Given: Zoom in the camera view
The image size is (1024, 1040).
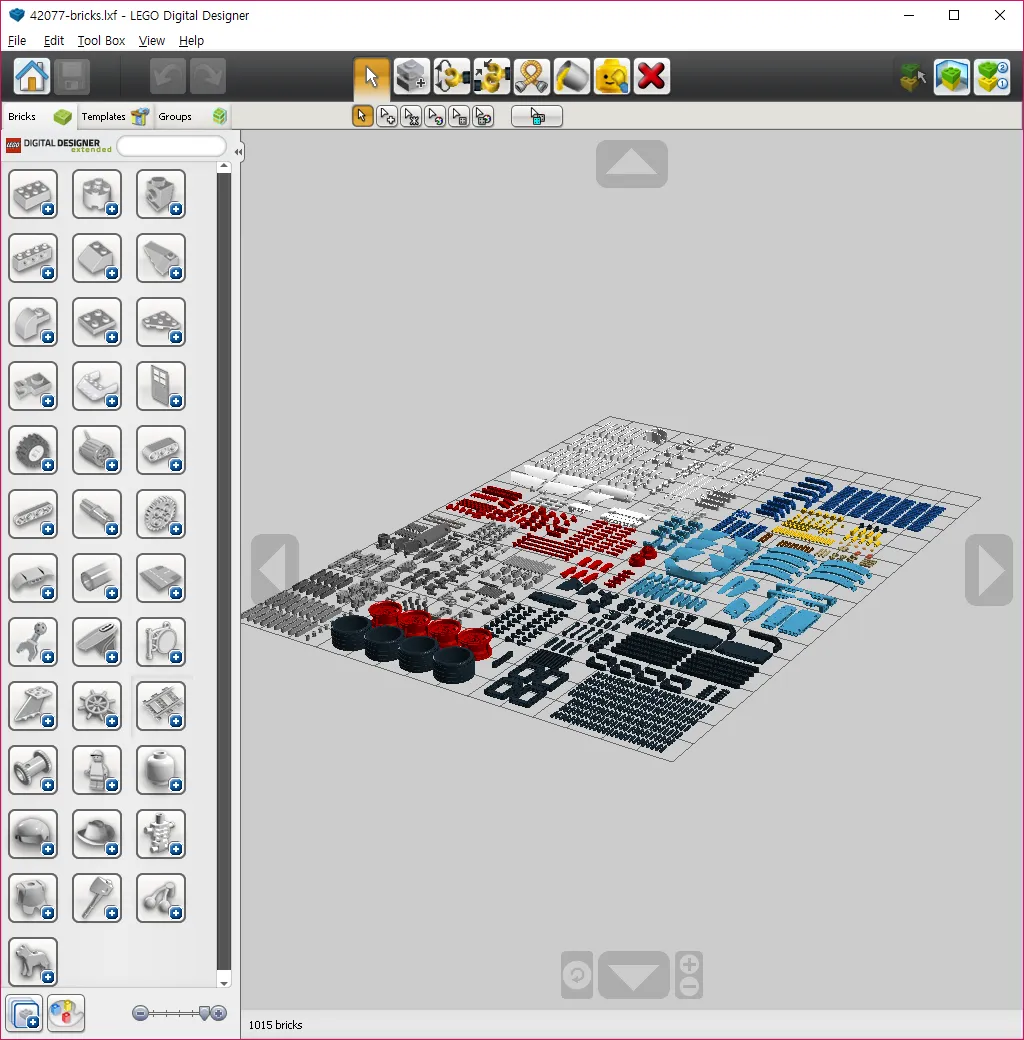Looking at the screenshot, I should pyautogui.click(x=689, y=963).
